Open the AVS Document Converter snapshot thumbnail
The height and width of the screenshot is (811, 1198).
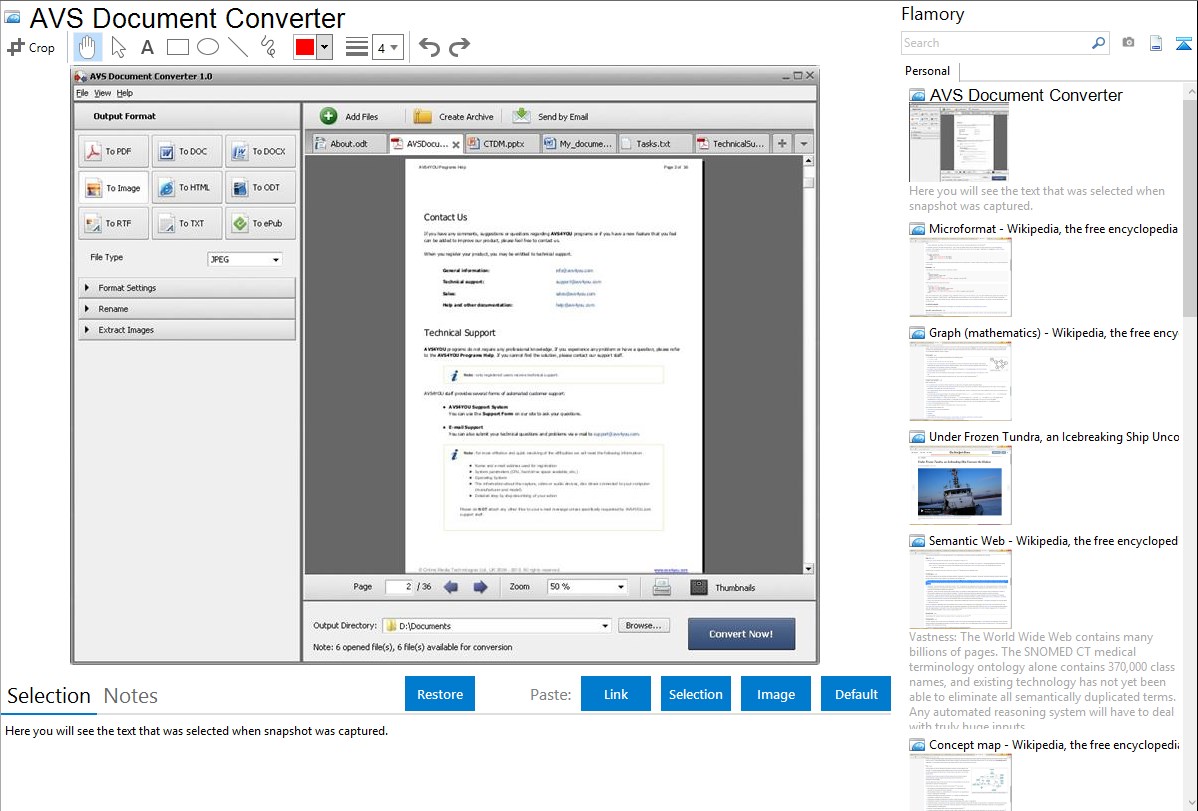tap(958, 143)
